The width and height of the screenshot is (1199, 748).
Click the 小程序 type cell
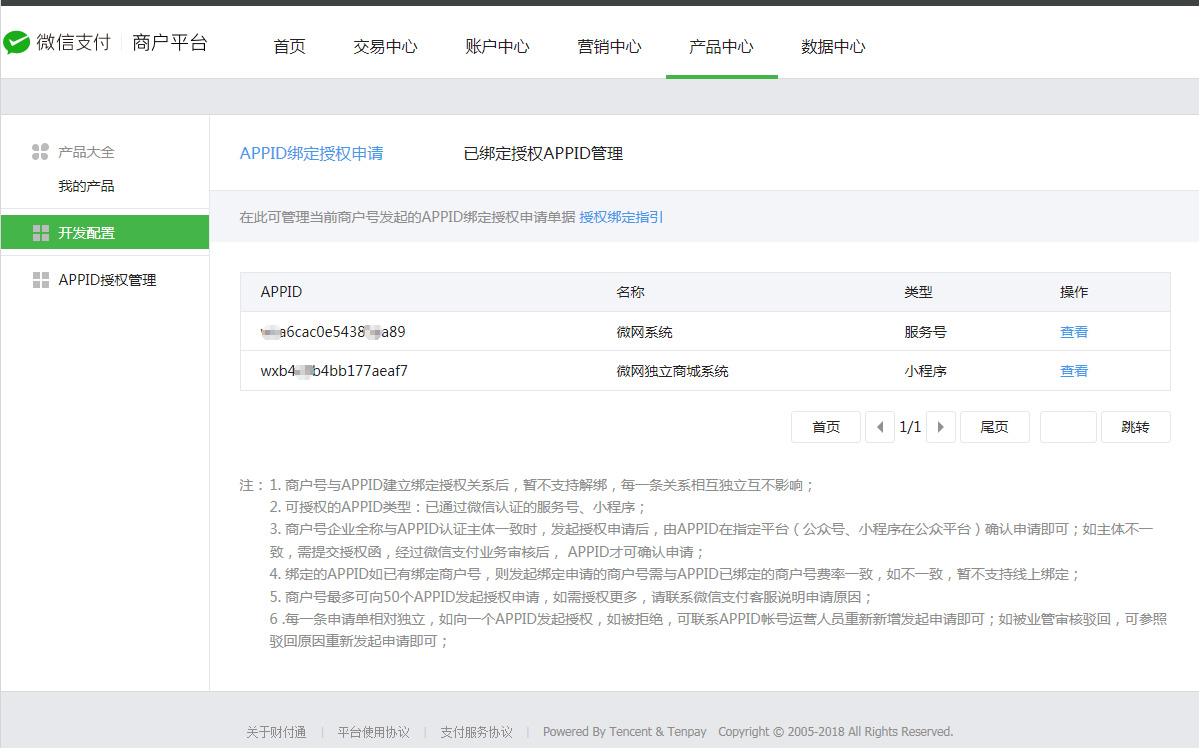pos(925,371)
